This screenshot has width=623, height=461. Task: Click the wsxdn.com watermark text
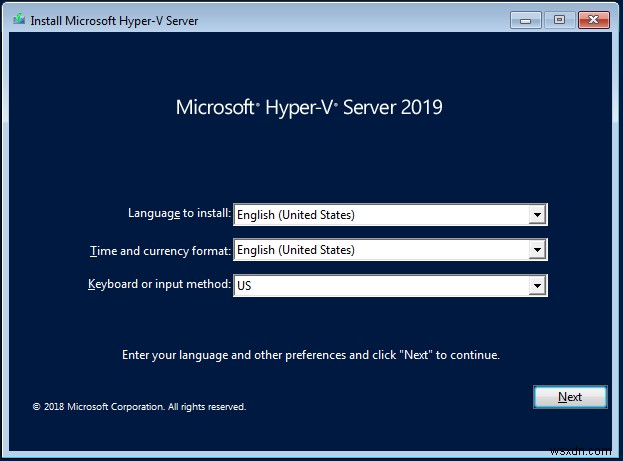(592, 452)
